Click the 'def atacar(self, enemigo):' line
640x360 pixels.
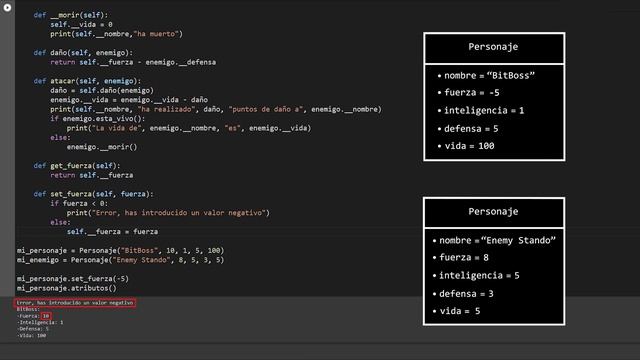(x=87, y=81)
